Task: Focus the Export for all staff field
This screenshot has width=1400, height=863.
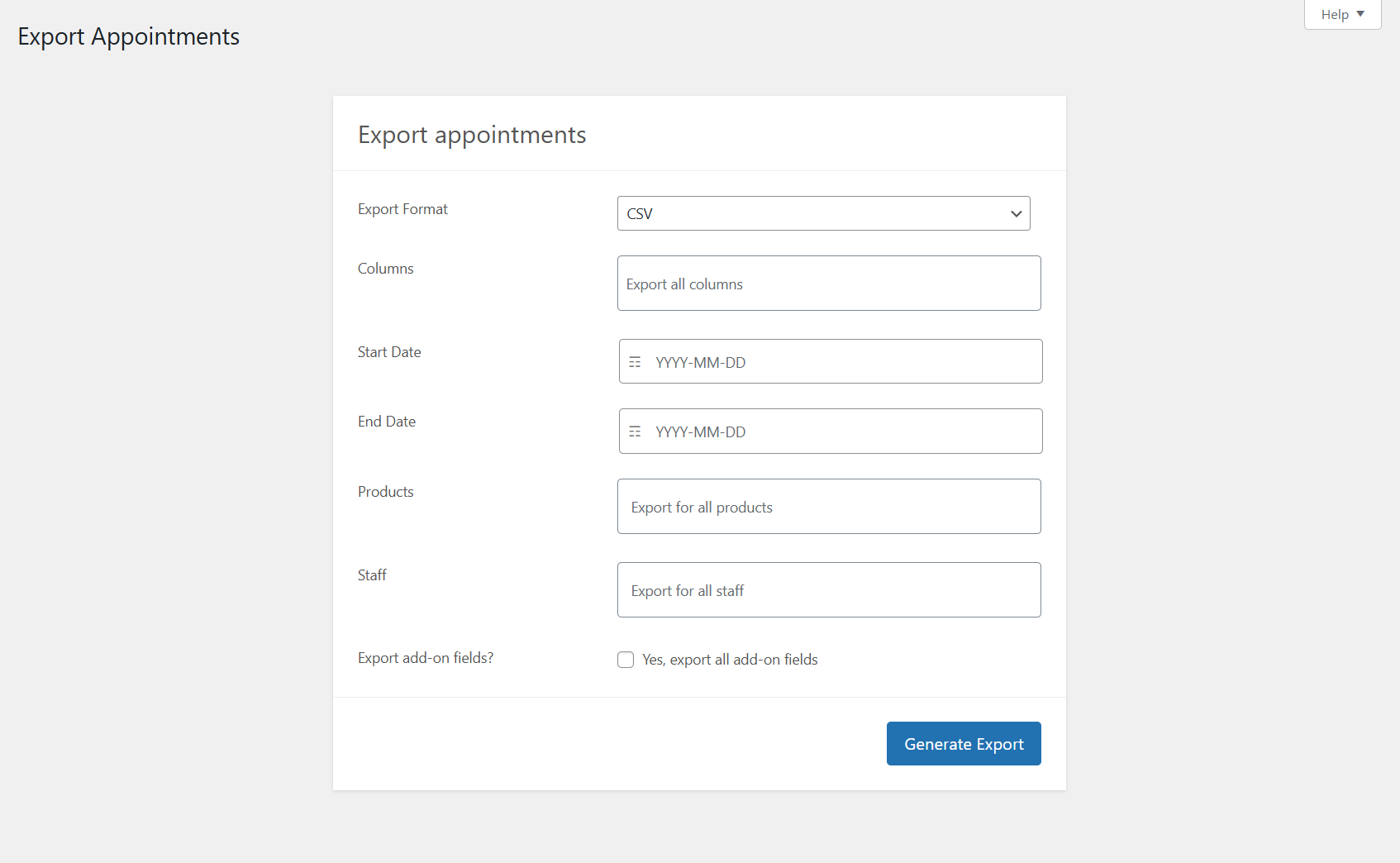Action: pyautogui.click(x=828, y=589)
